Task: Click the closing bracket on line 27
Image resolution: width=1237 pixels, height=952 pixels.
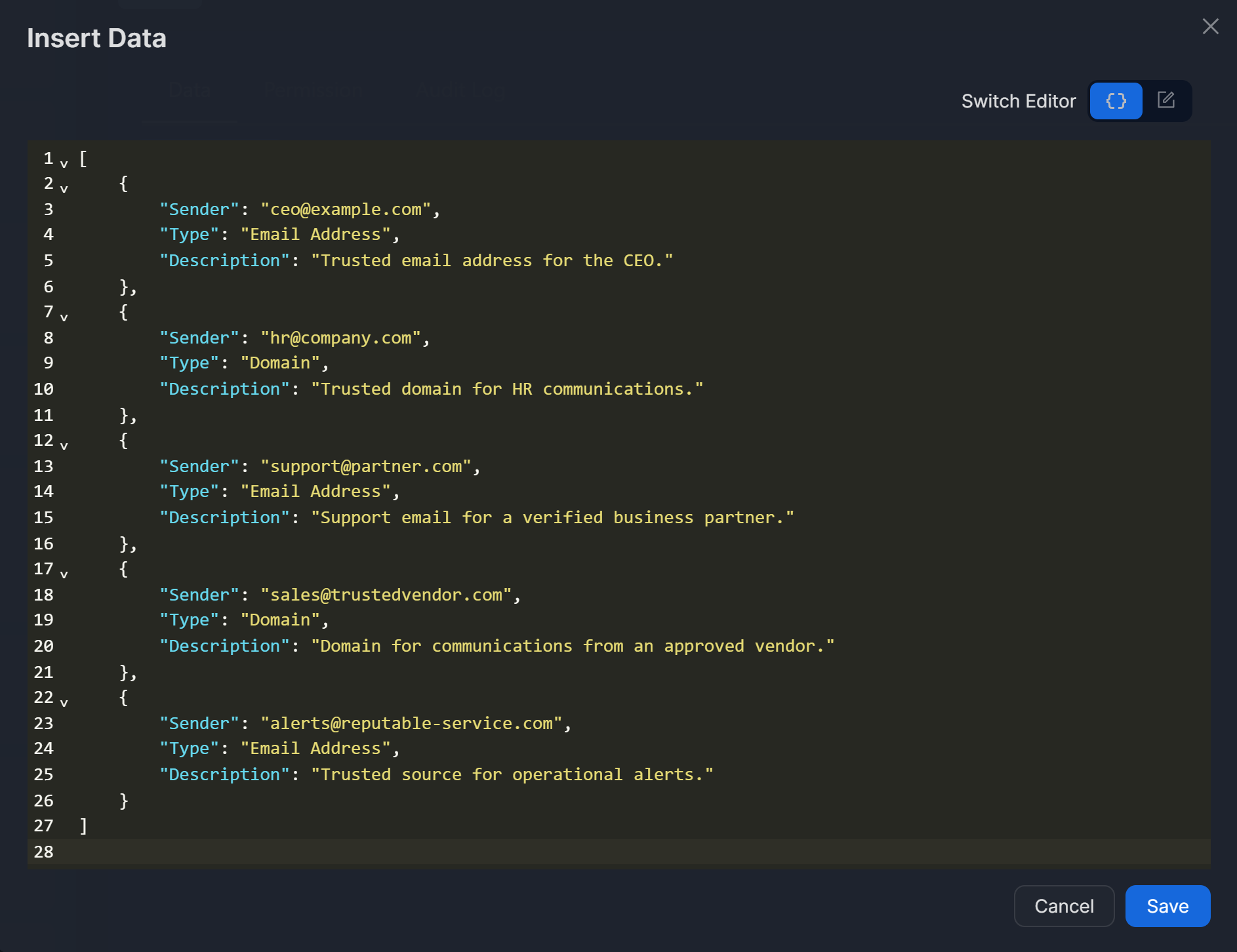Action: [83, 825]
